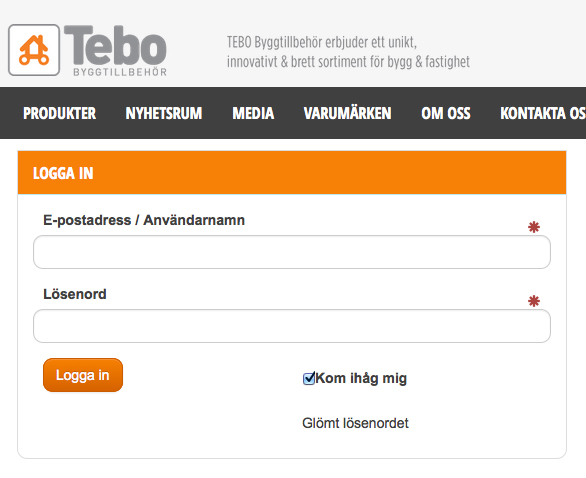Open the PRODUKTER menu
Viewport: 586px width, 478px height.
(x=59, y=113)
